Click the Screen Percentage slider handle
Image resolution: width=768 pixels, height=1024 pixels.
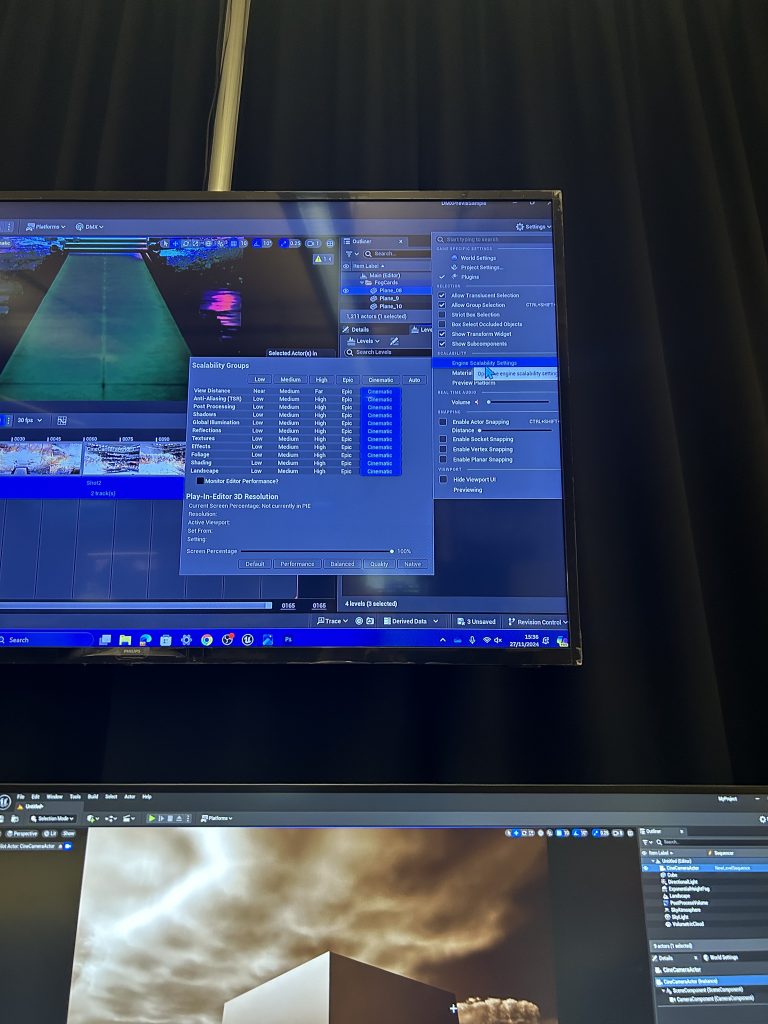coord(391,551)
